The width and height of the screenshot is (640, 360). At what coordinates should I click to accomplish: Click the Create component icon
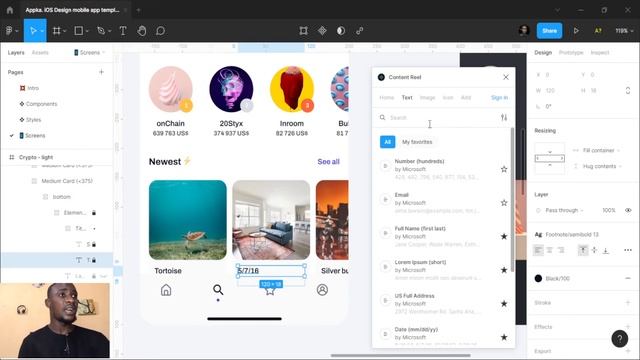tap(322, 31)
